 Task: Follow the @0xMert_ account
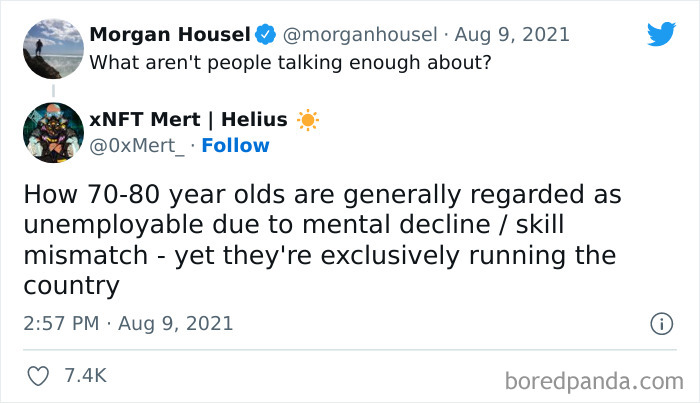coord(235,146)
